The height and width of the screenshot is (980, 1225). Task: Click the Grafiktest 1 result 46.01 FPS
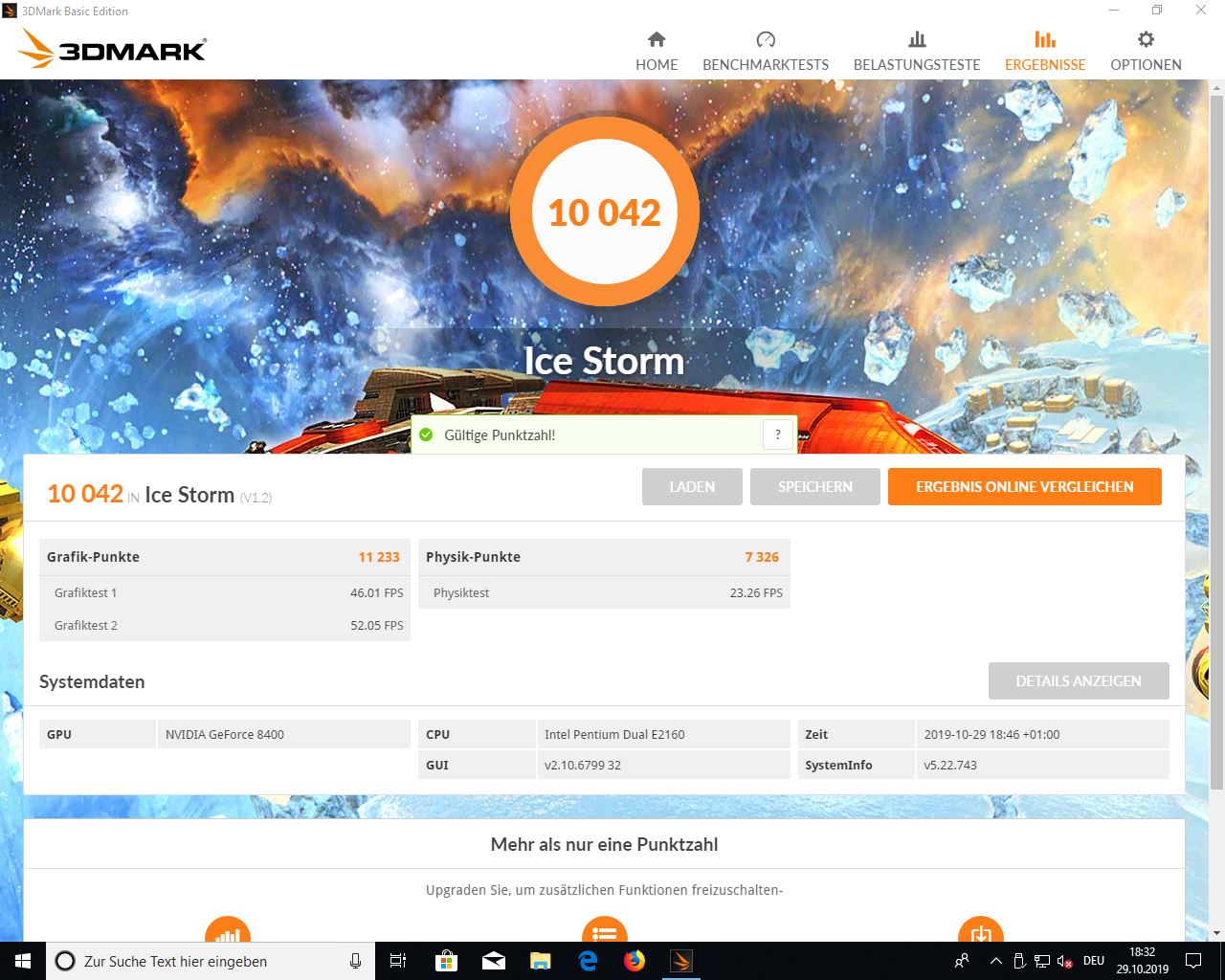(x=377, y=592)
